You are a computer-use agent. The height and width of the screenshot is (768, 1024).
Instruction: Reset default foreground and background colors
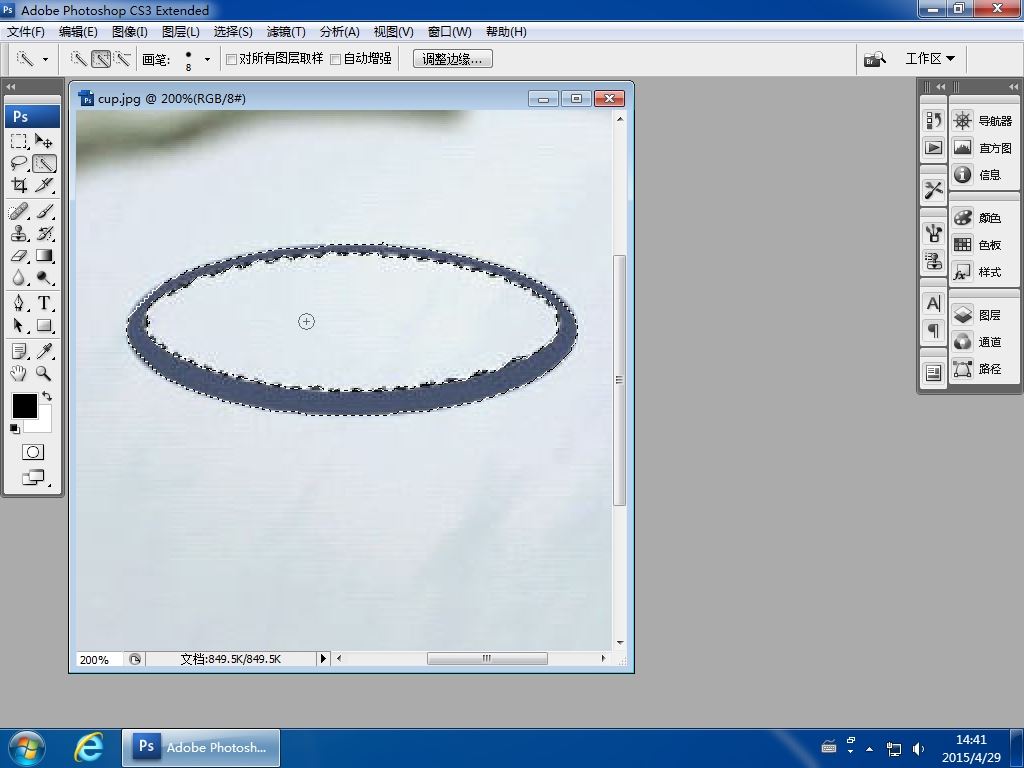tap(14, 428)
